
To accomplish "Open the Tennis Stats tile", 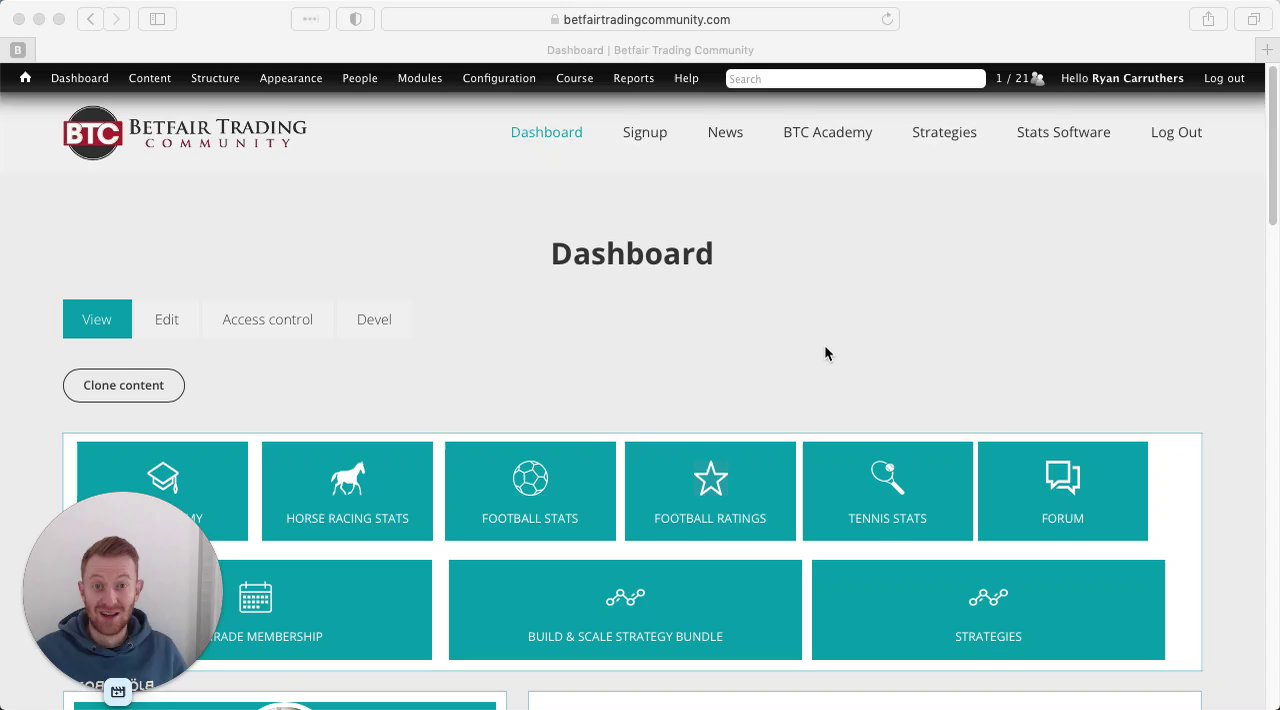I will click(x=887, y=491).
